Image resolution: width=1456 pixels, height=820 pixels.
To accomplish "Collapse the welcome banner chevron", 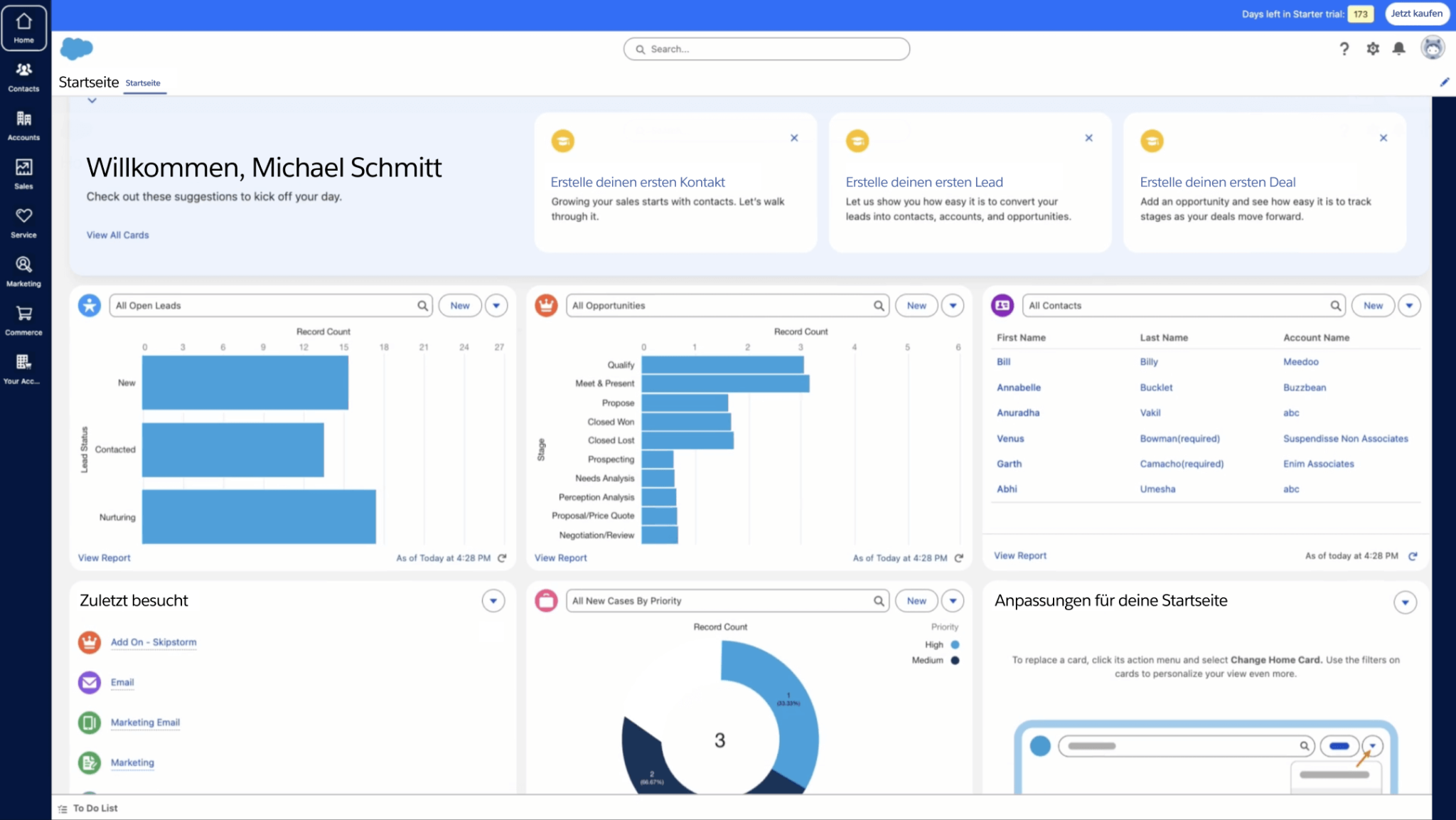I will pos(92,100).
